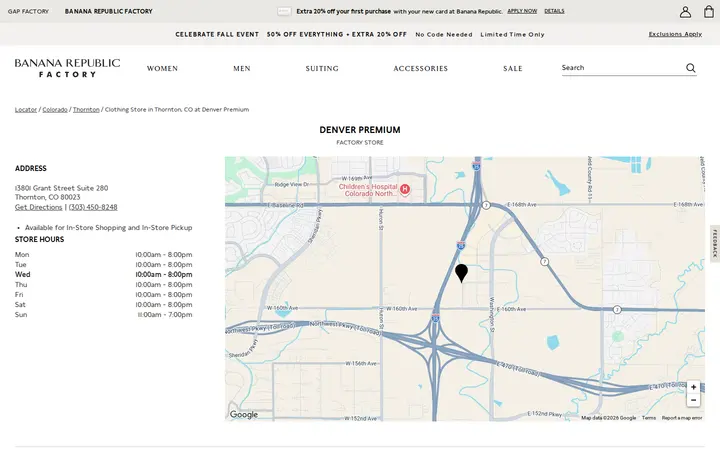
Task: Go to Locator breadcrumb
Action: pyautogui.click(x=26, y=109)
